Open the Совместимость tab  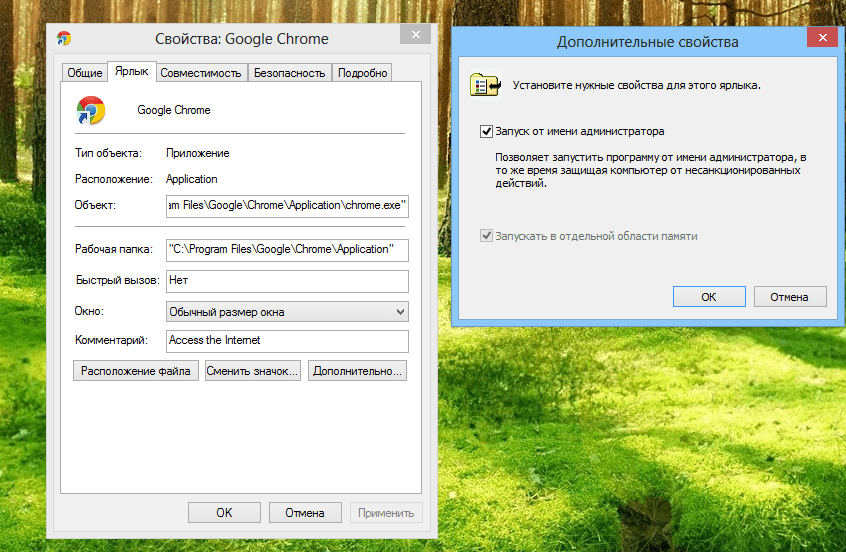(x=201, y=73)
